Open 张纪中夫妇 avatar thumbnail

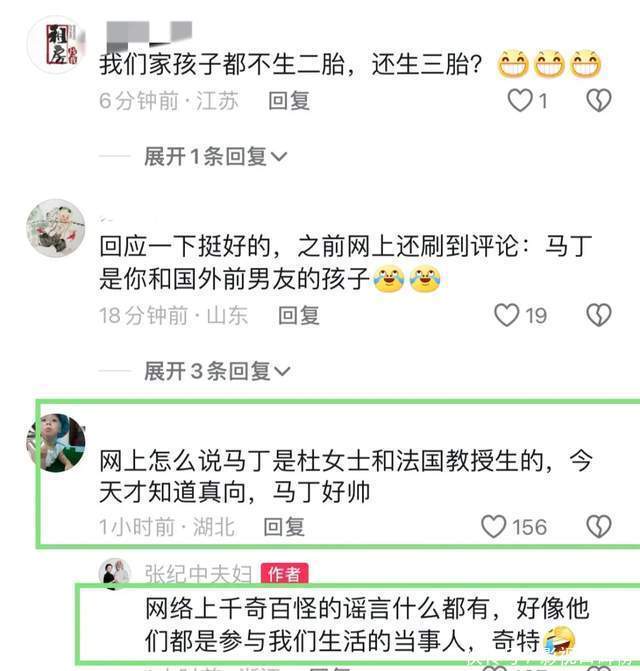coord(114,573)
